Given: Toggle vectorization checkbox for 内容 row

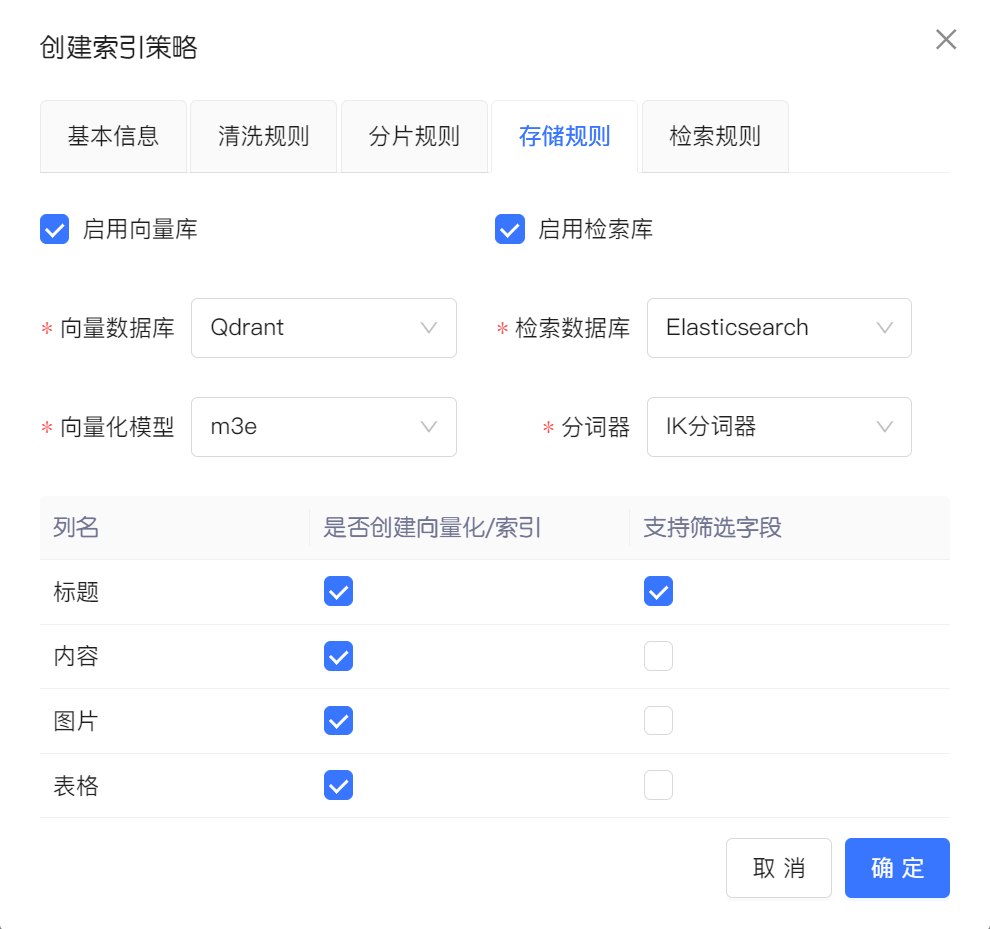Looking at the screenshot, I should (x=339, y=657).
